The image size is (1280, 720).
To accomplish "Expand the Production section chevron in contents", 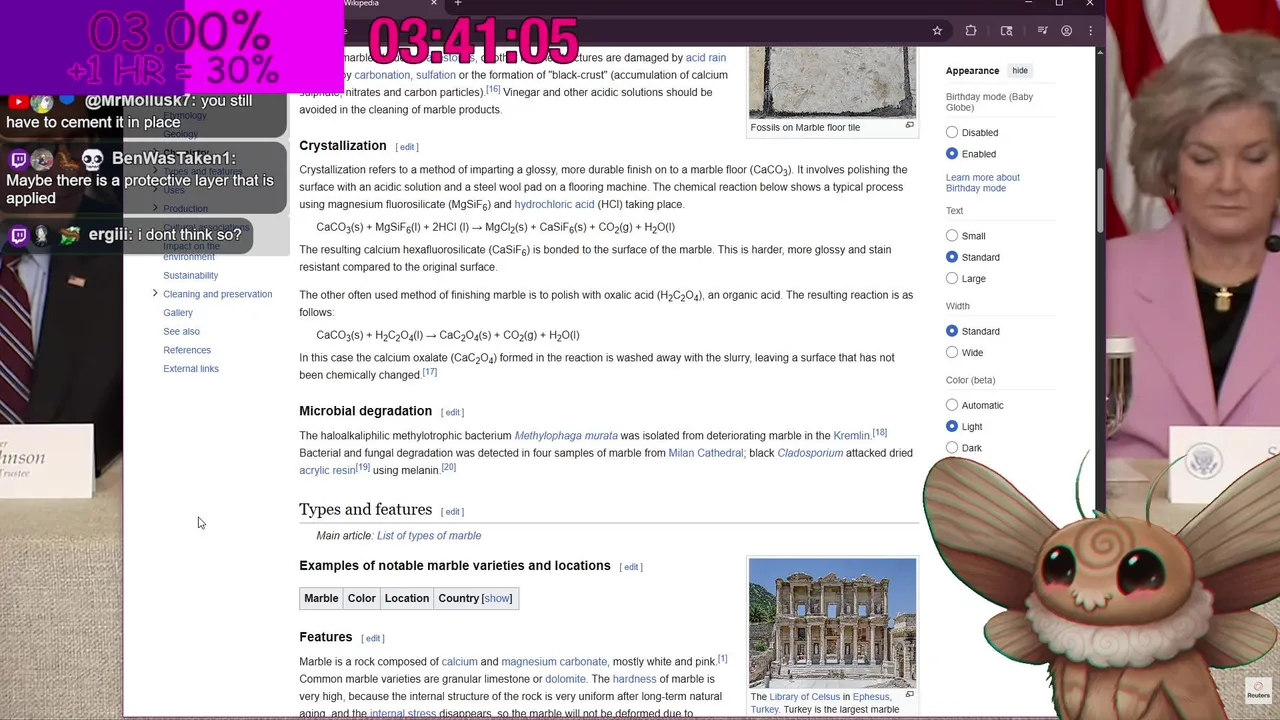I will 155,208.
